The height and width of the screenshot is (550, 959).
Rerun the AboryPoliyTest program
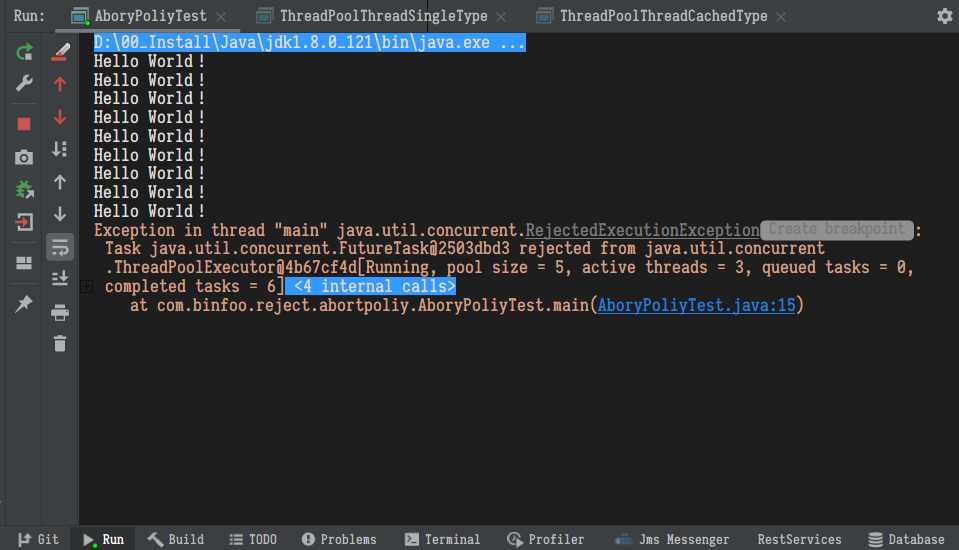pyautogui.click(x=24, y=53)
